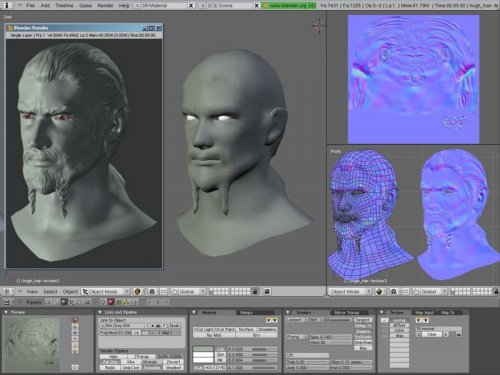Screen dimensions: 500x375
Task: Open the Lambert diffuse shader dropdown
Action: click(297, 320)
